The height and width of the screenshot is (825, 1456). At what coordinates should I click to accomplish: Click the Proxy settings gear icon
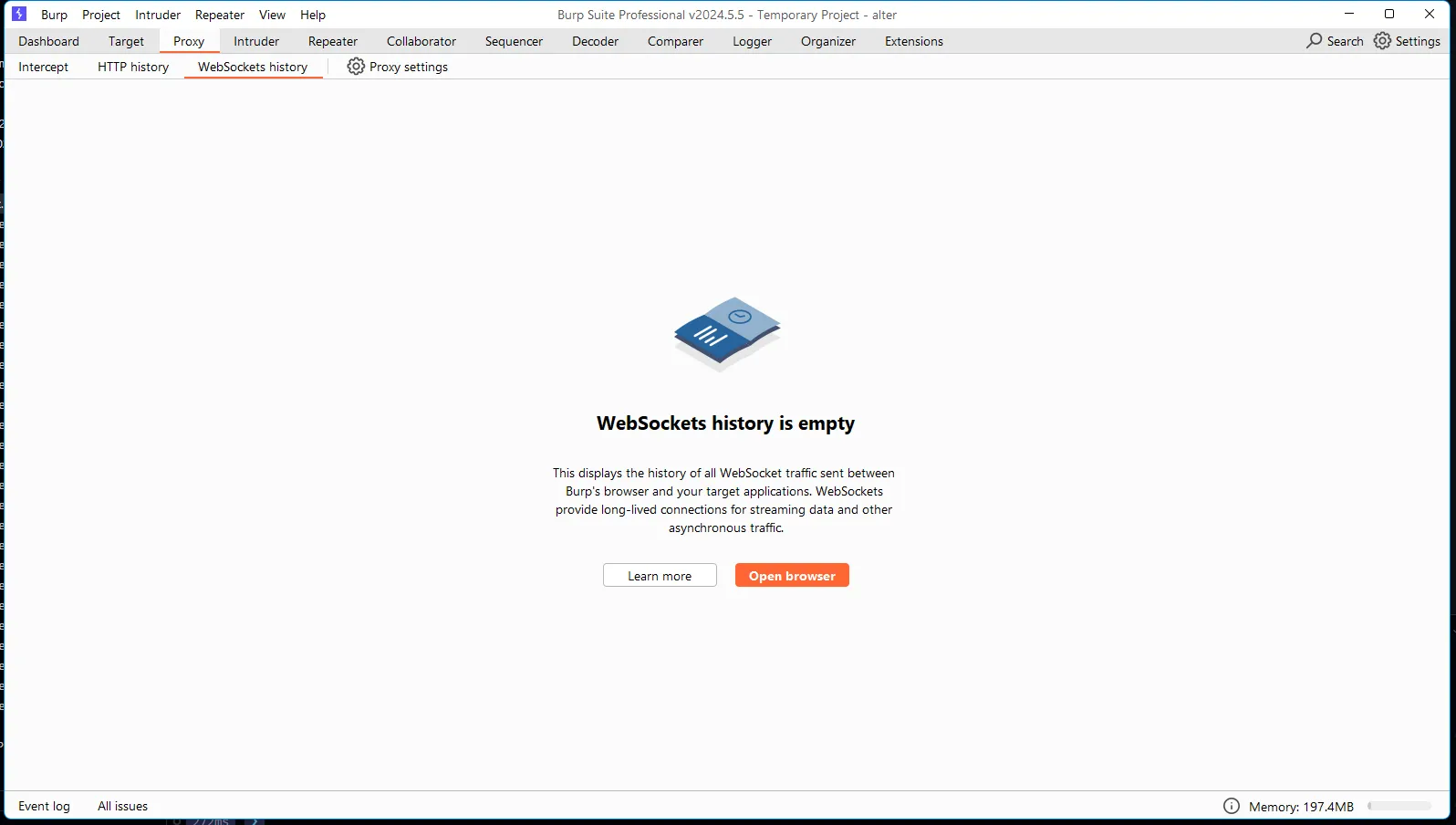coord(356,67)
